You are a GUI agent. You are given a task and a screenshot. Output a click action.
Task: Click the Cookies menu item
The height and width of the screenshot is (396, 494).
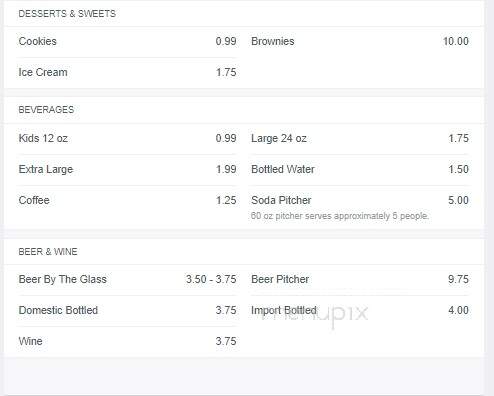click(38, 41)
